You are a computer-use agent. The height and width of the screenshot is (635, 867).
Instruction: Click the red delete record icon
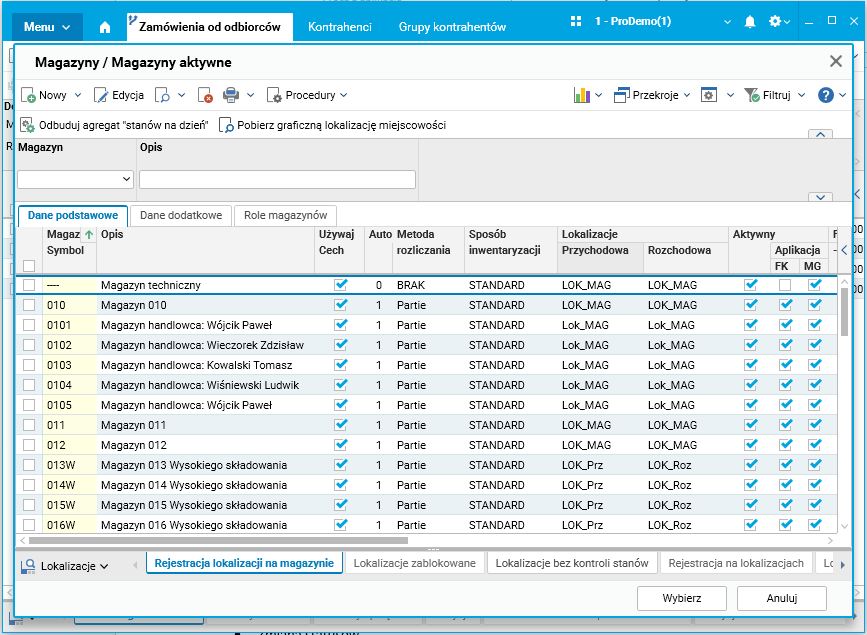pyautogui.click(x=205, y=96)
